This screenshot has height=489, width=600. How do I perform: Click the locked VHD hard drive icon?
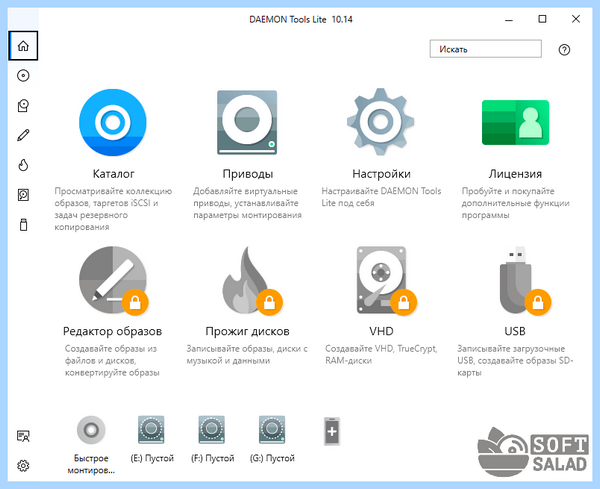386,280
